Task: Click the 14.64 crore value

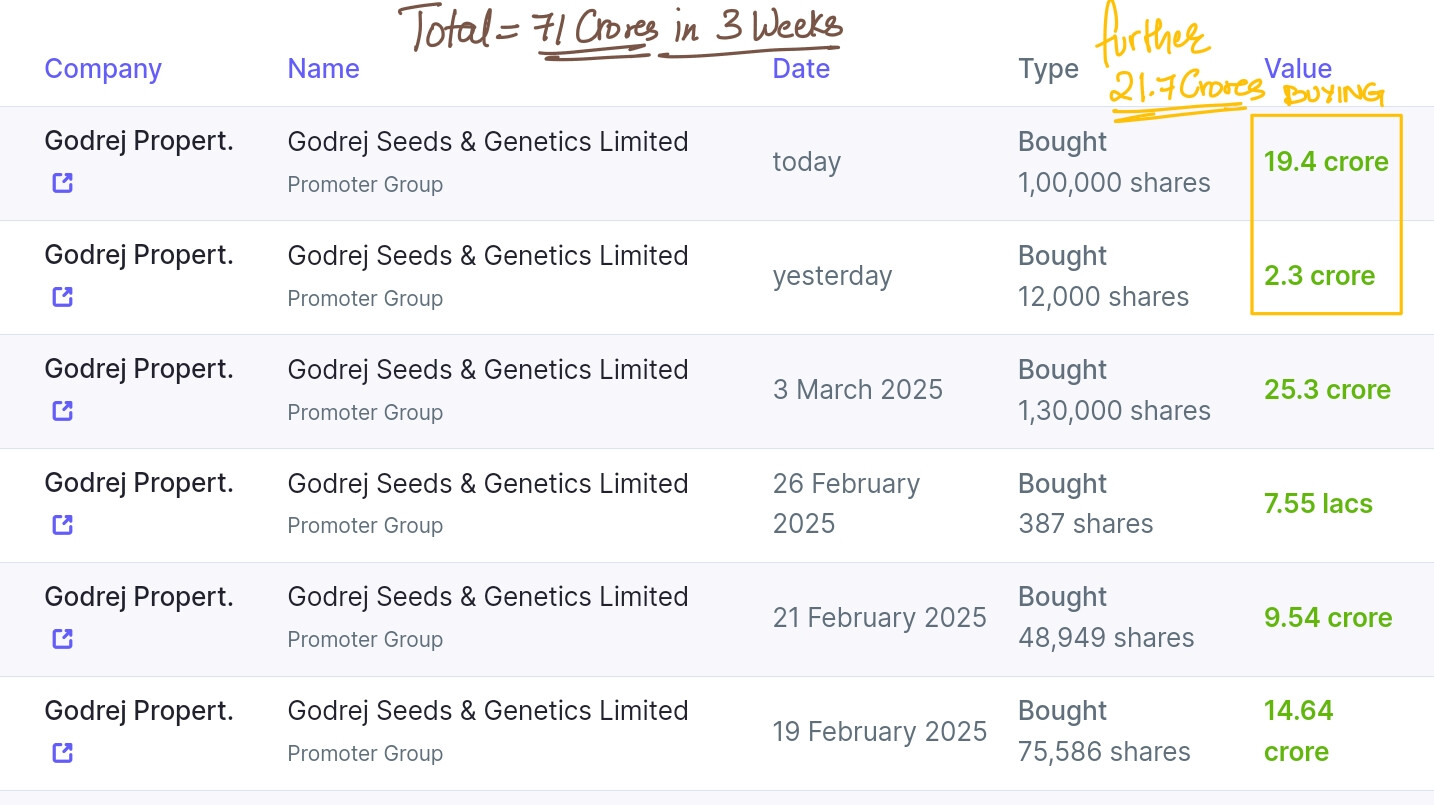Action: tap(1299, 731)
